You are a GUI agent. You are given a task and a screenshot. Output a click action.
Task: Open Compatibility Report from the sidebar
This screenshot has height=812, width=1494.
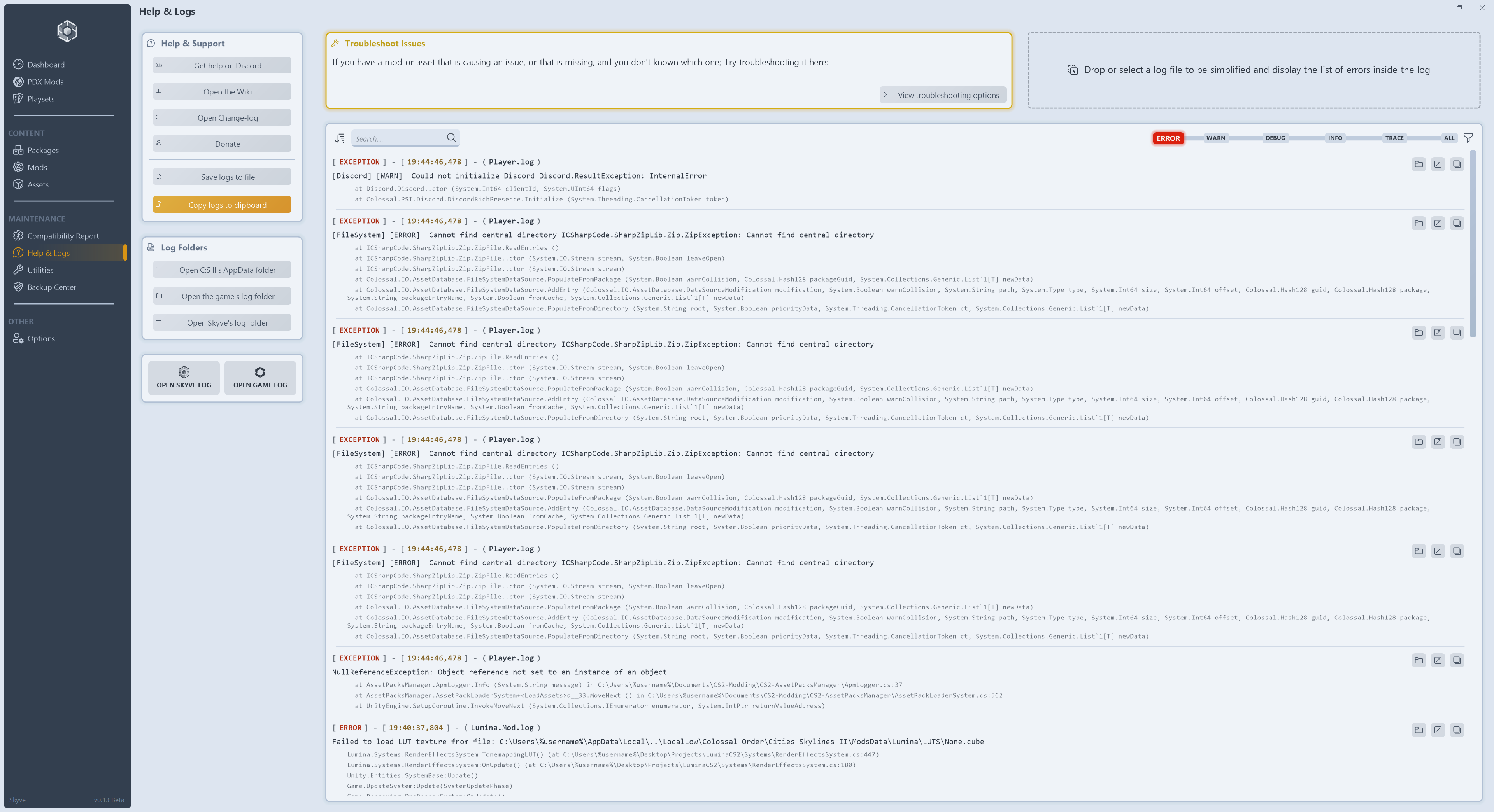tap(63, 235)
